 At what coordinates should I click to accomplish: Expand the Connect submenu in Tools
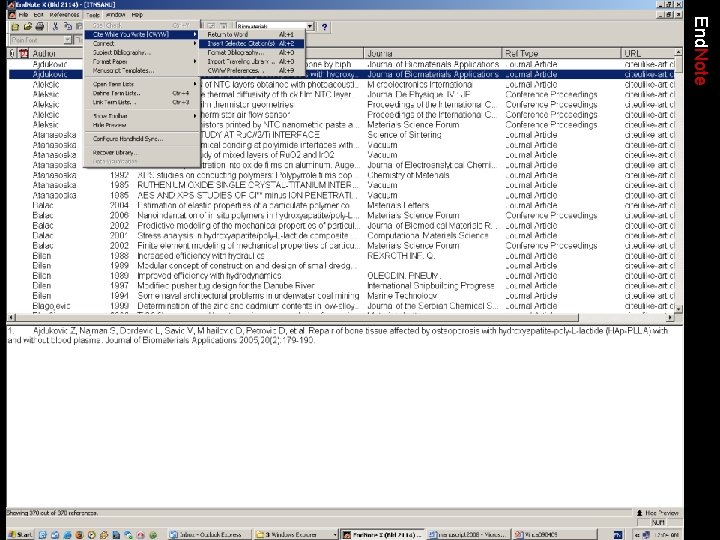pos(142,44)
